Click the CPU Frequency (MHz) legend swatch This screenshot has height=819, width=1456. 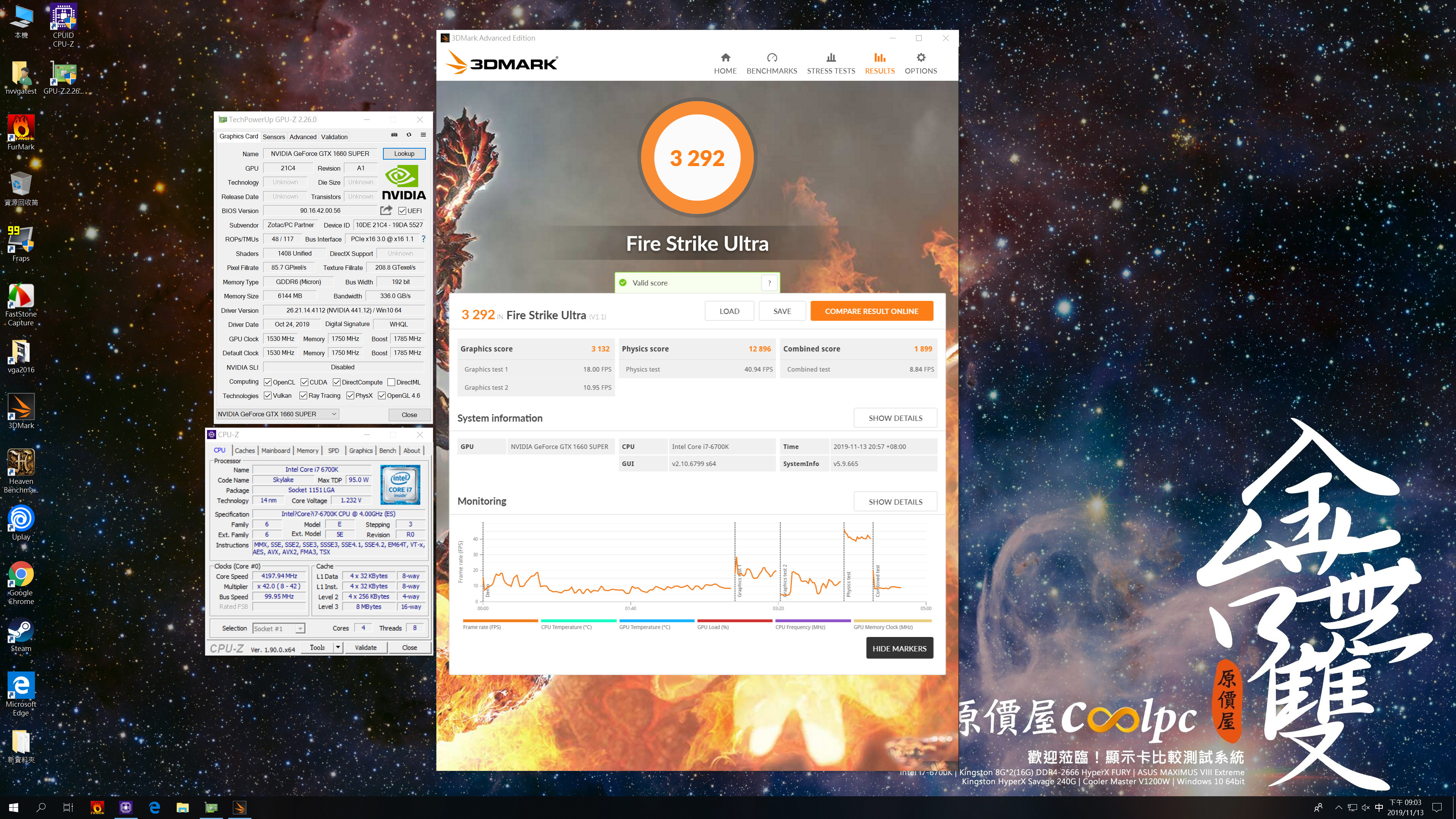[813, 621]
